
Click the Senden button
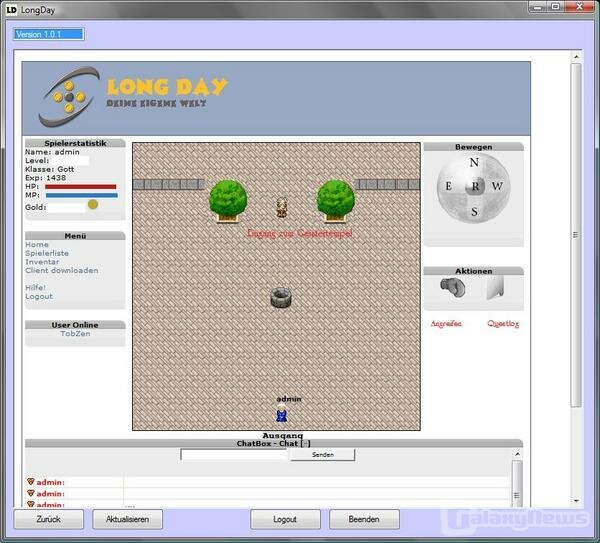click(323, 455)
